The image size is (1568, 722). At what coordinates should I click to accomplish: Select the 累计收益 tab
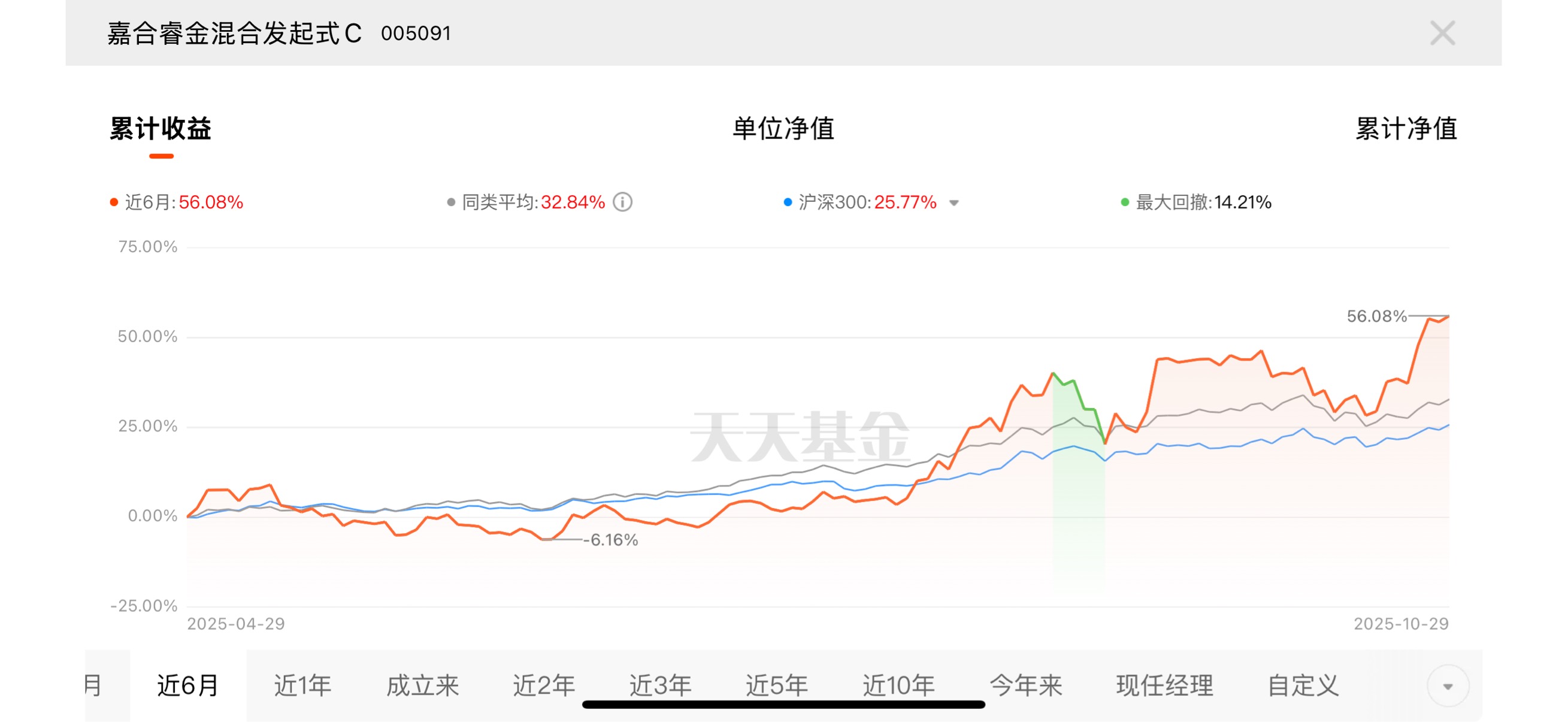161,128
